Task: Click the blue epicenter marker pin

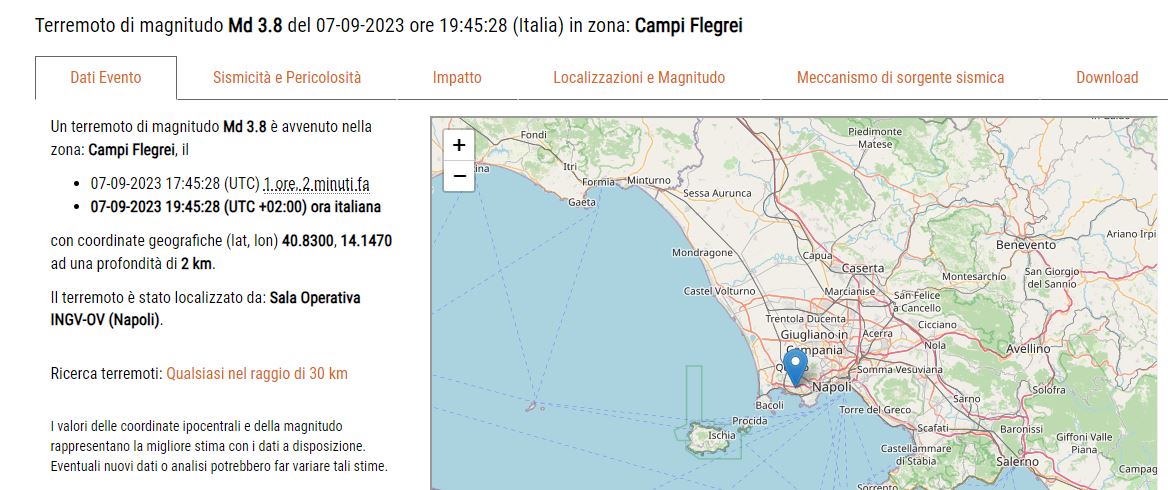Action: click(x=796, y=366)
